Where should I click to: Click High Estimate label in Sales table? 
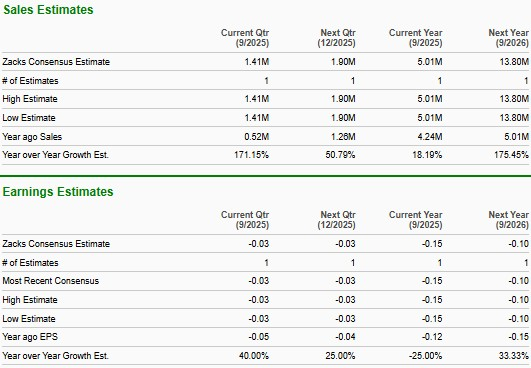(x=30, y=99)
